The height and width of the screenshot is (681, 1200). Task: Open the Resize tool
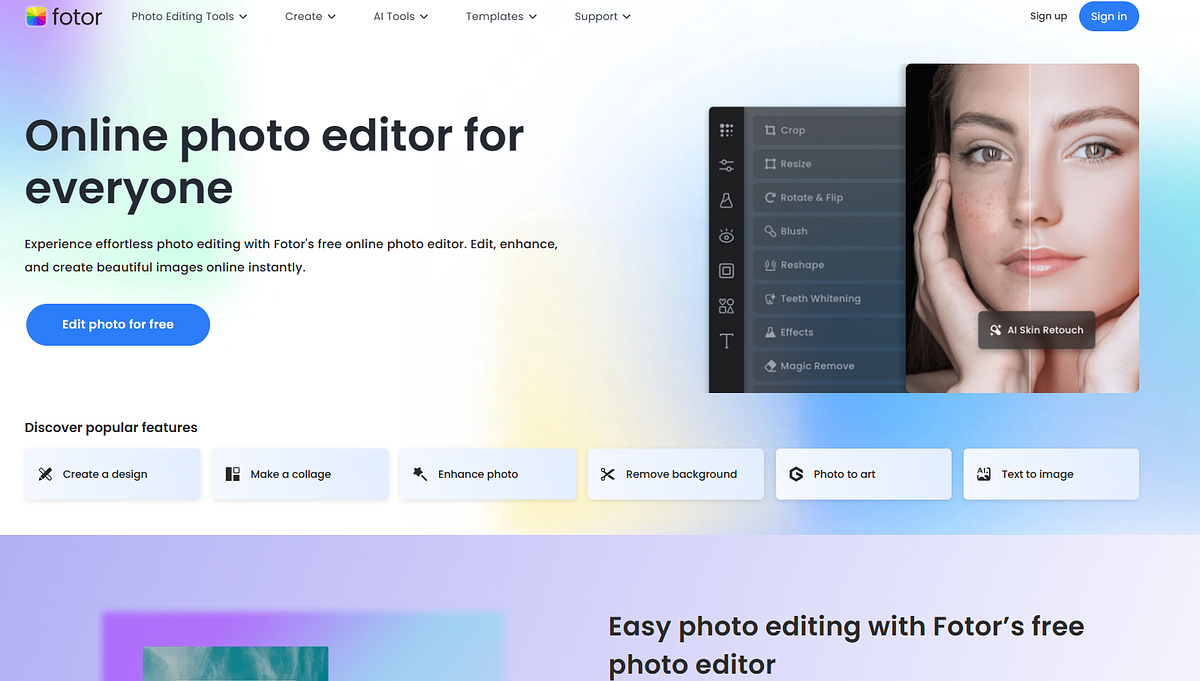[828, 163]
